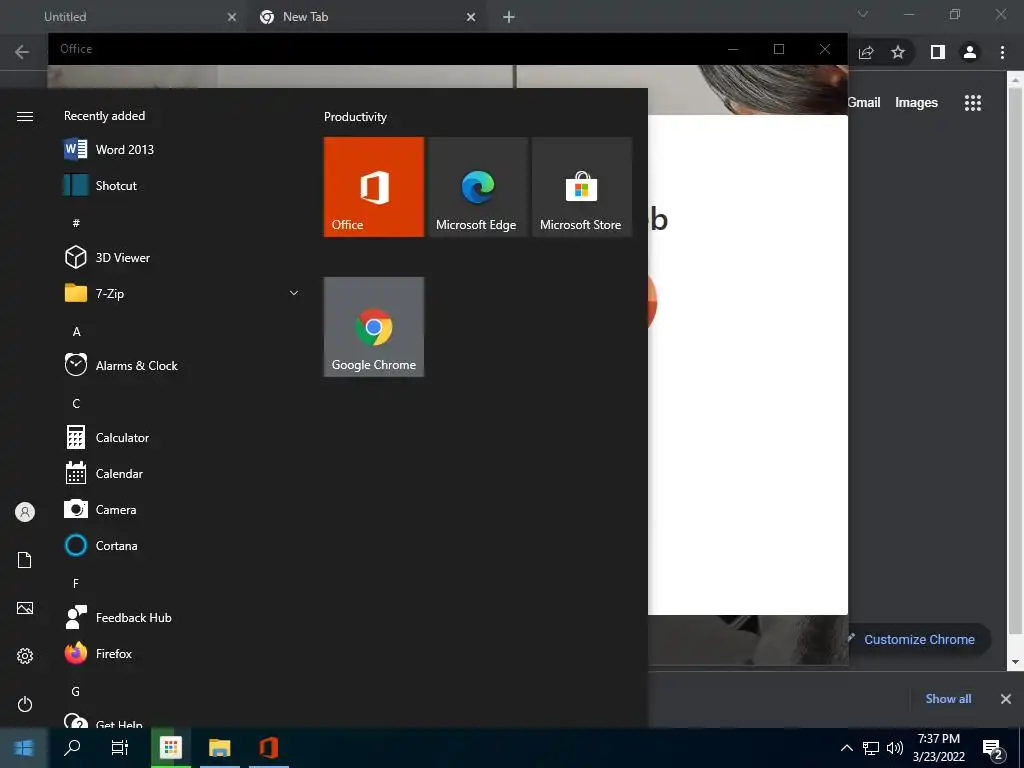This screenshot has width=1024, height=768.
Task: Open Word 2013 from Recently added
Action: [x=180, y=150]
